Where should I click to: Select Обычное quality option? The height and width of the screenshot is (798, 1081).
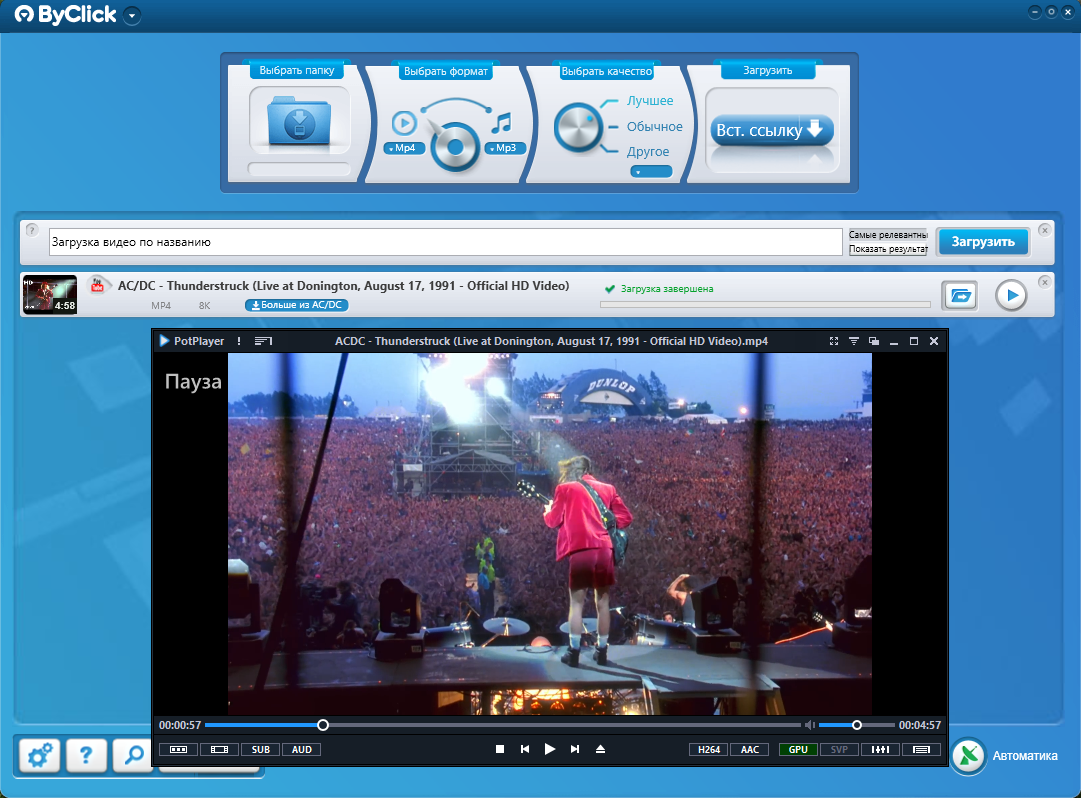tap(654, 127)
